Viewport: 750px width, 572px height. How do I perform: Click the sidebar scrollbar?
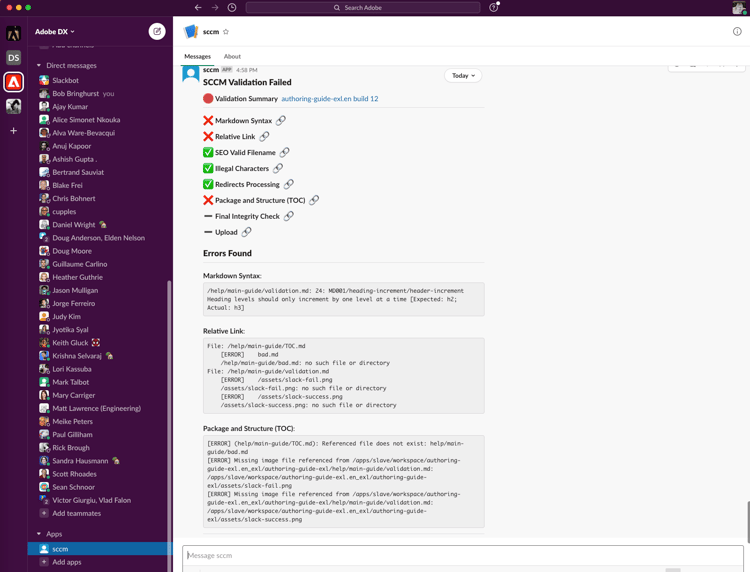tap(169, 426)
